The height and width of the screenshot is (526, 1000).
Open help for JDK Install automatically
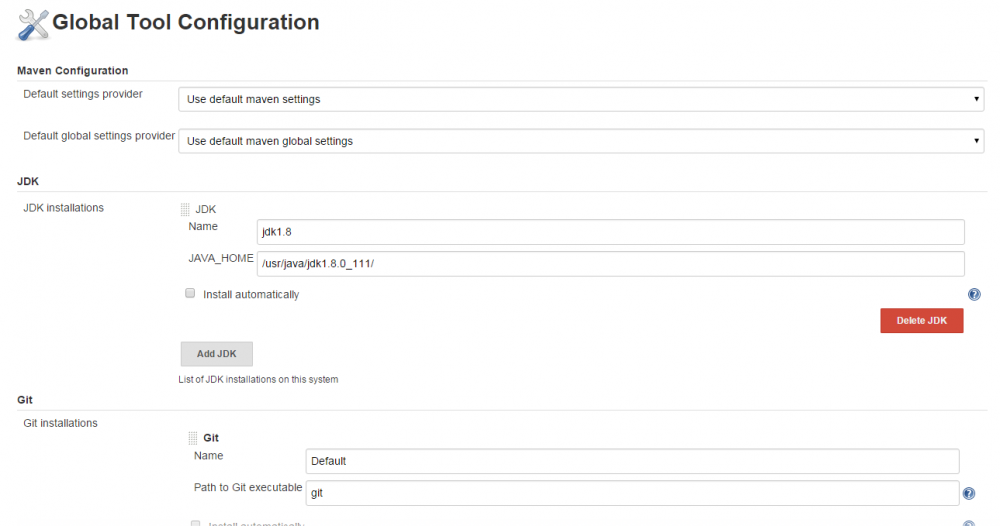point(973,295)
